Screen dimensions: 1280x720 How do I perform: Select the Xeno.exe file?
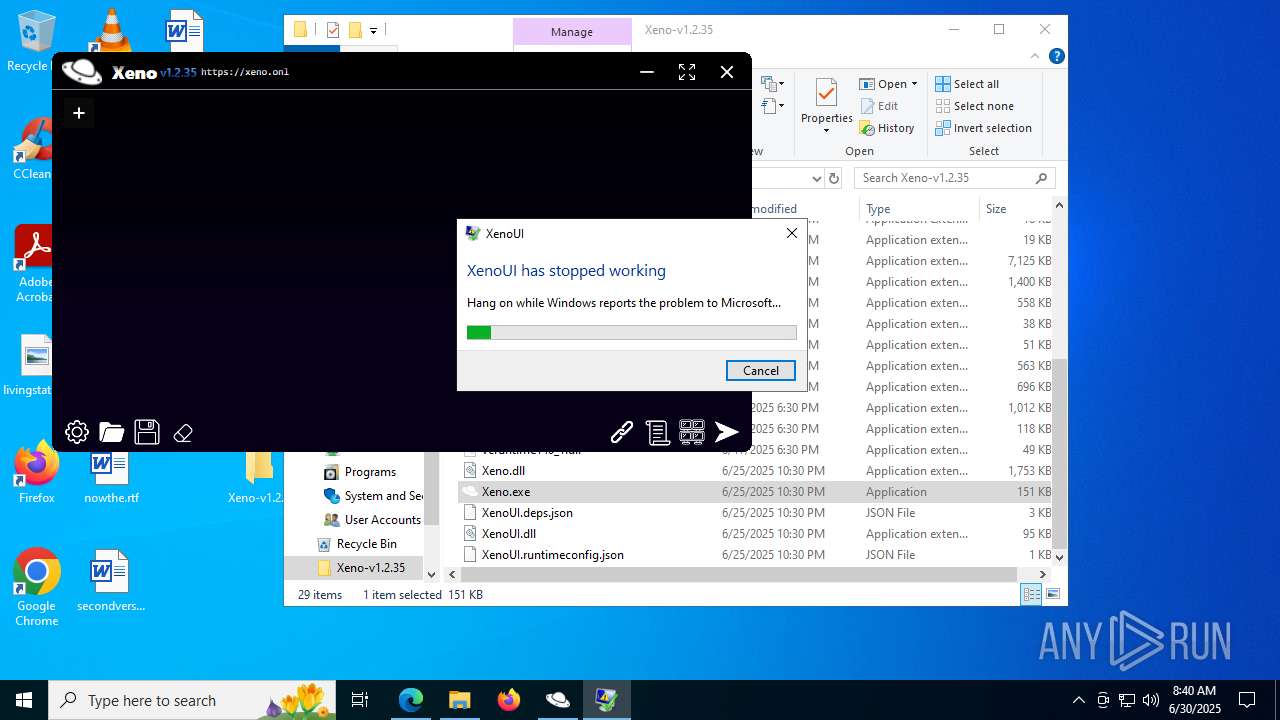click(506, 492)
